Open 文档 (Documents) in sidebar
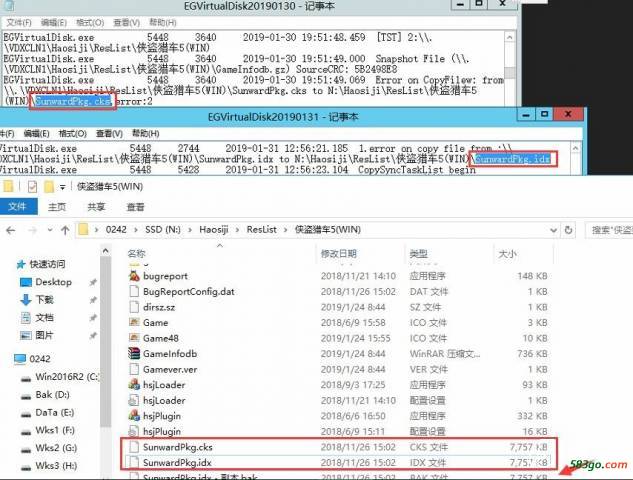The width and height of the screenshot is (633, 480). point(44,317)
